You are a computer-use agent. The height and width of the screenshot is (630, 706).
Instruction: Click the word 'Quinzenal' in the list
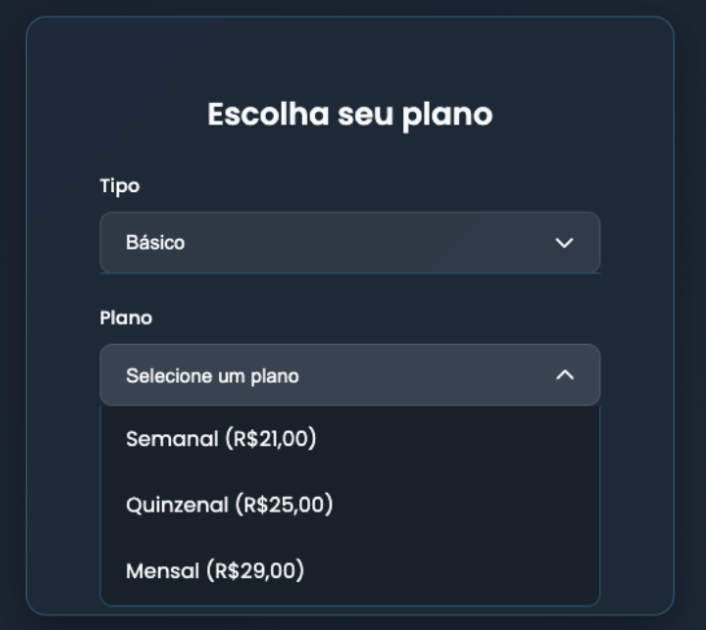coord(177,505)
